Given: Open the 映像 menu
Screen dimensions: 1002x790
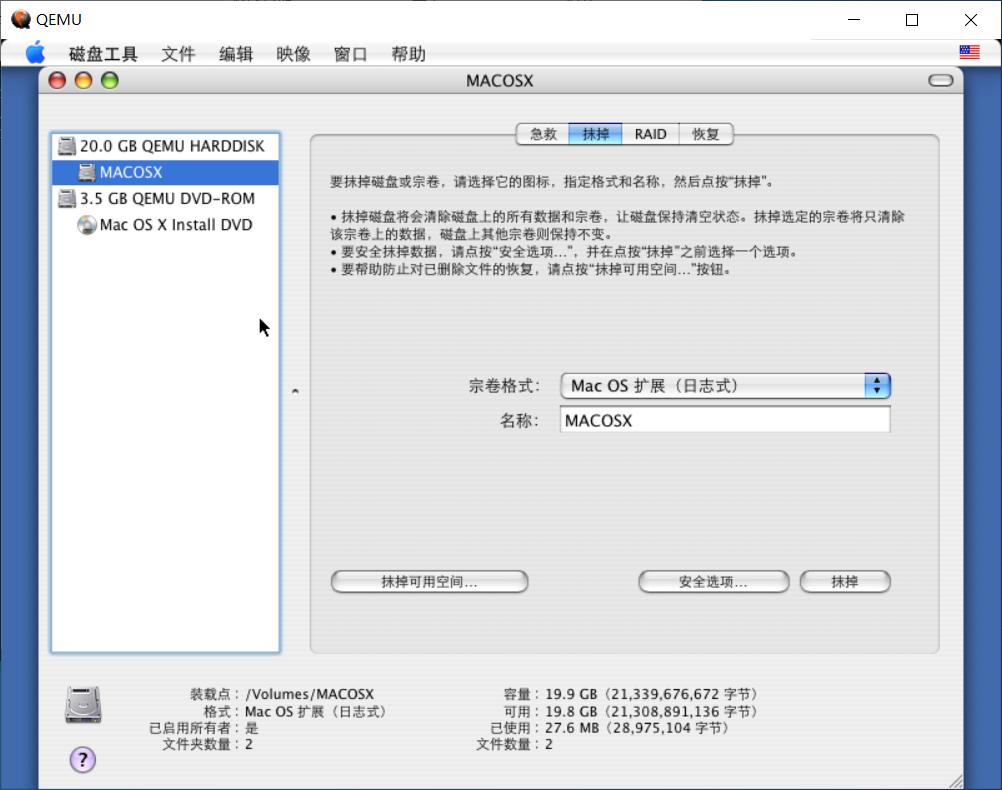Looking at the screenshot, I should point(293,54).
